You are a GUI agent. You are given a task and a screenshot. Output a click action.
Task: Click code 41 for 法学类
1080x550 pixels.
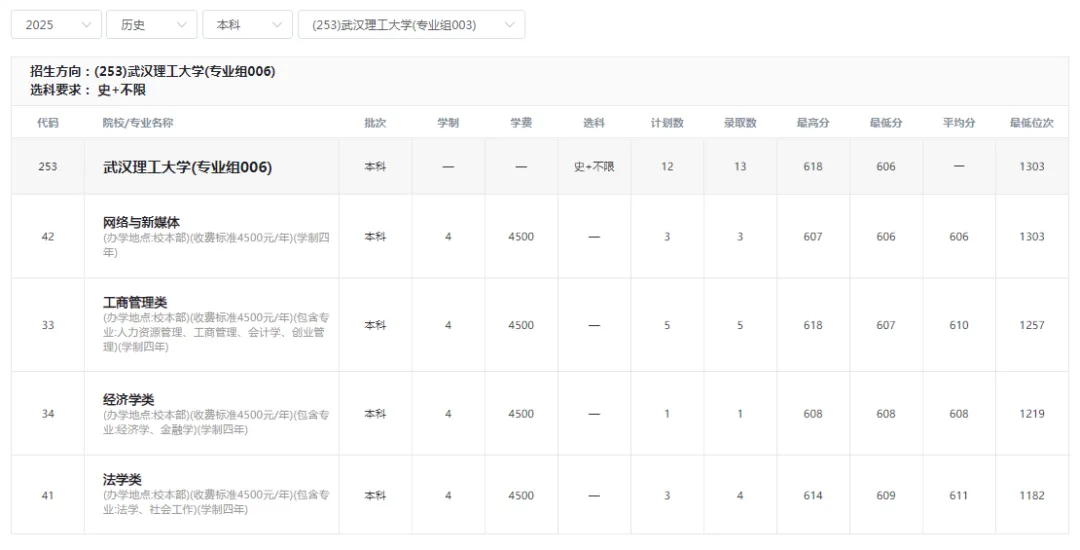coord(48,495)
